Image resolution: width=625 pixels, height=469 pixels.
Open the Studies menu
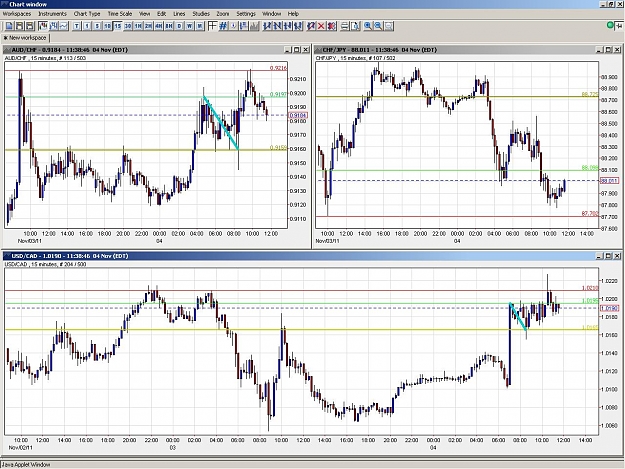201,14
